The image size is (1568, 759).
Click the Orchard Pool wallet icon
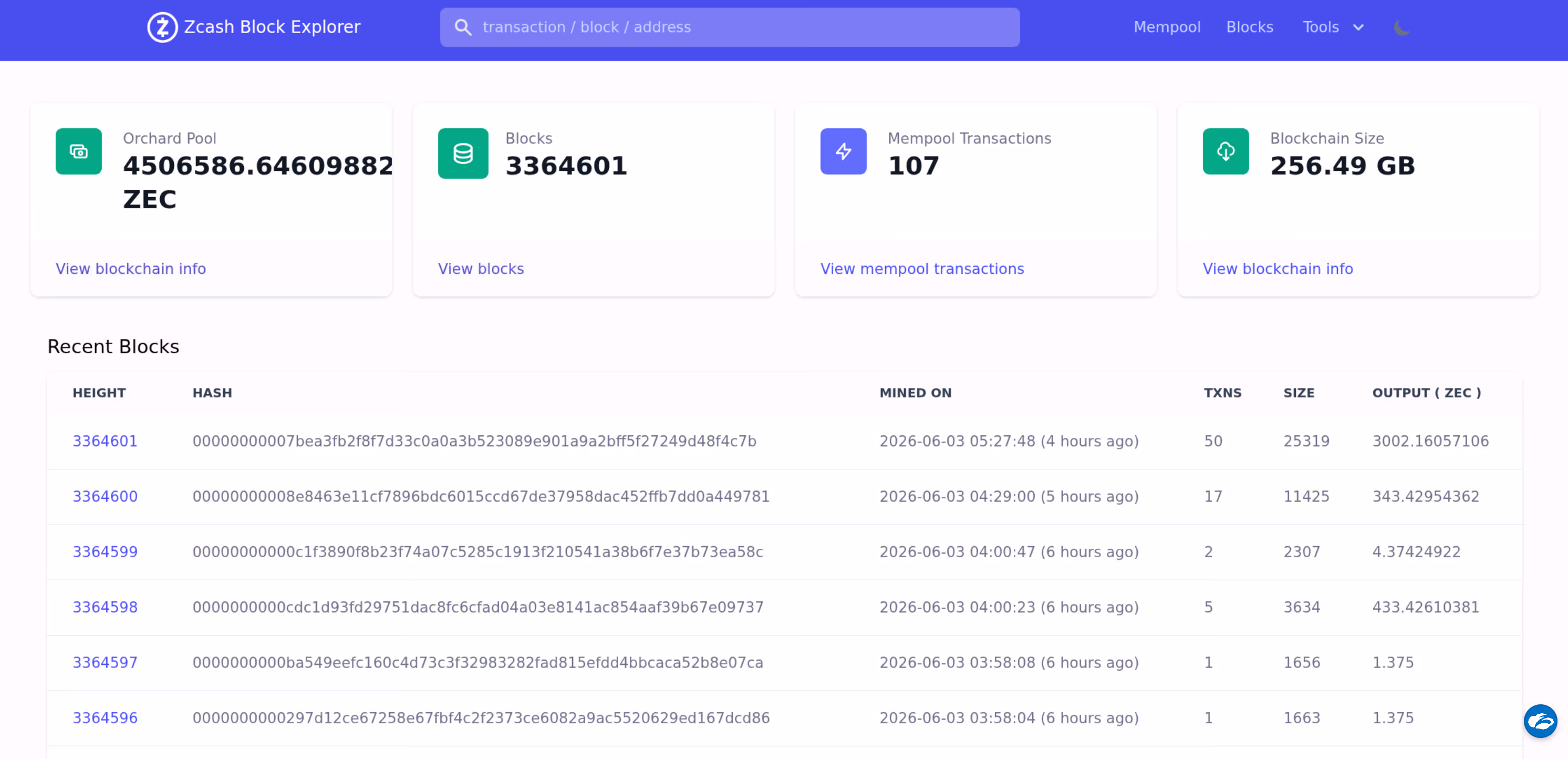(x=78, y=152)
